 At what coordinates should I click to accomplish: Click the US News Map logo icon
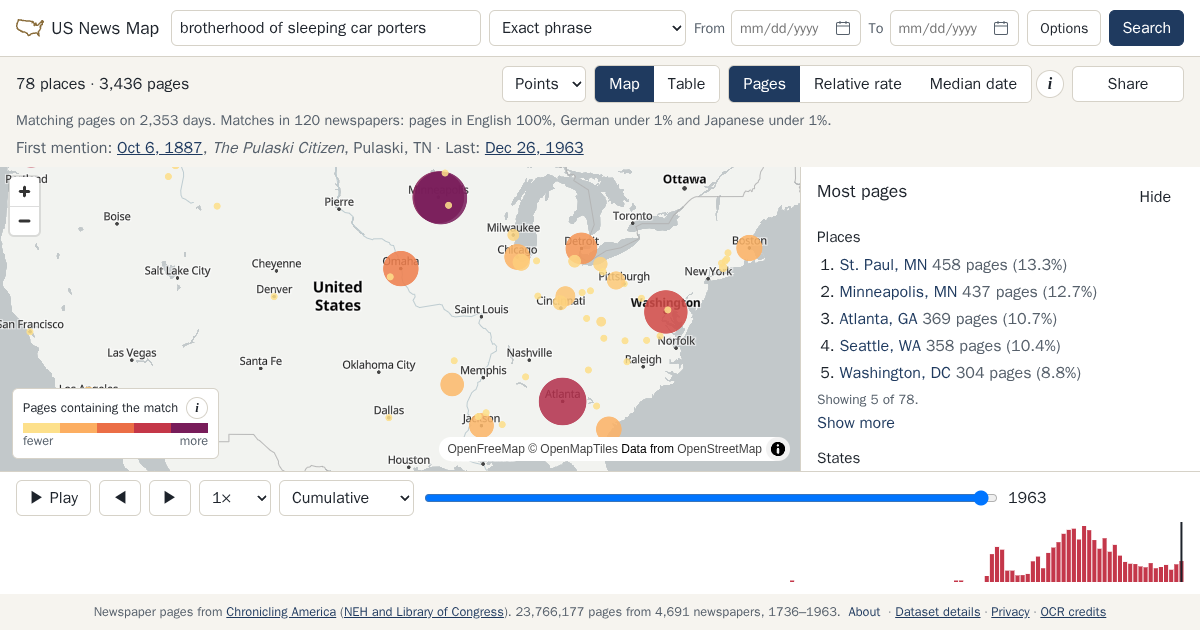(30, 28)
